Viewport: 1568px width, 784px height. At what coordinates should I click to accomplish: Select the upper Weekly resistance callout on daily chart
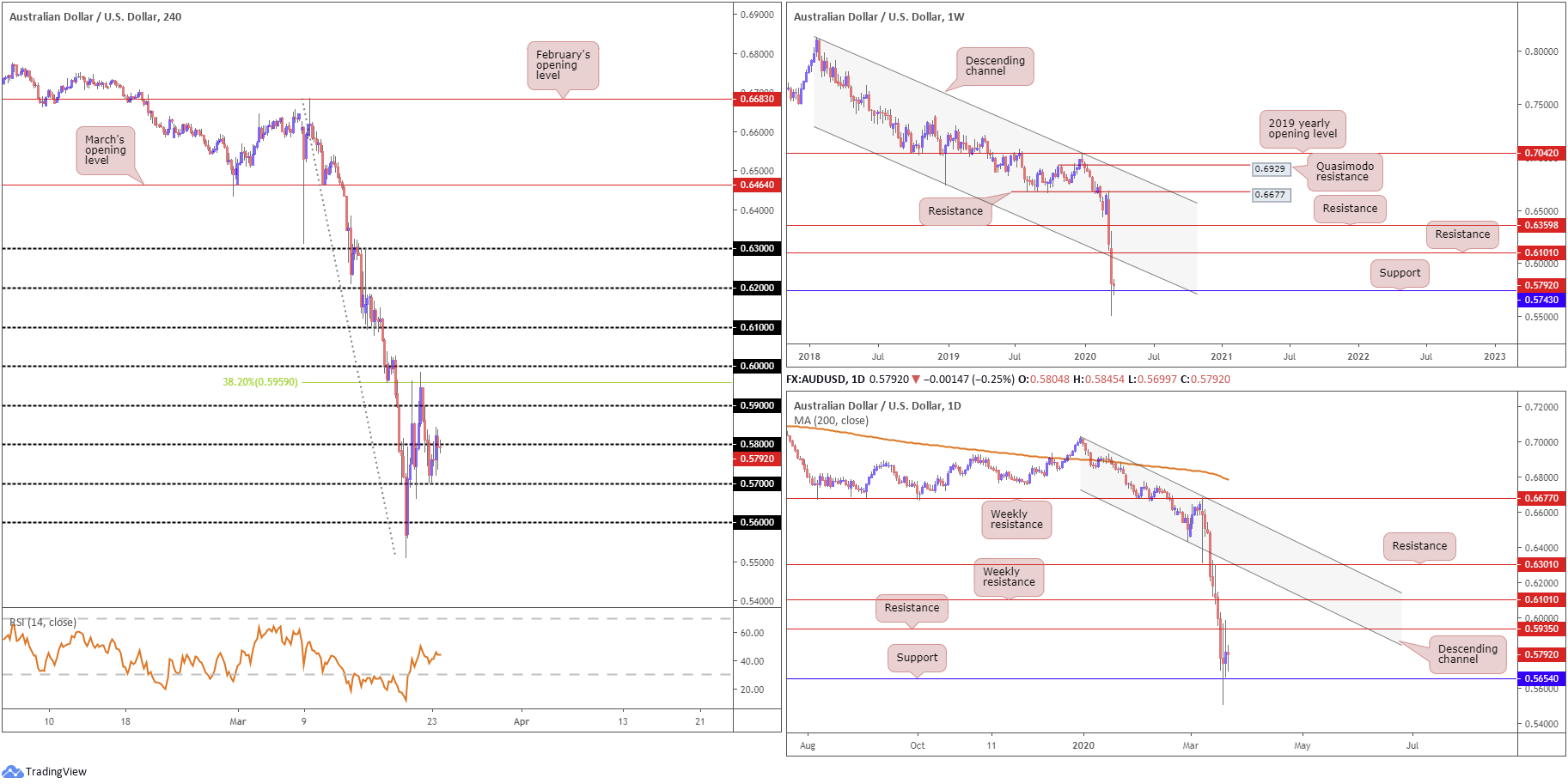point(1016,520)
